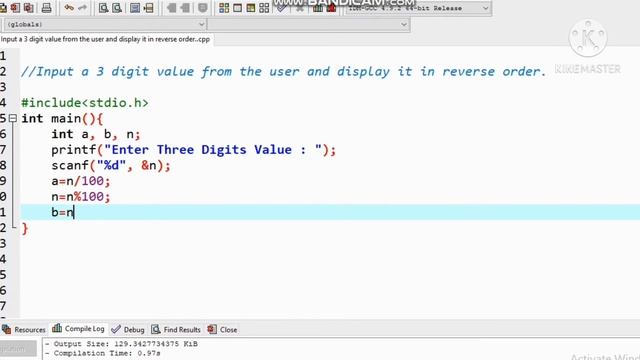Viewport: 640px width, 360px height.
Task: Click the 'int main(){' line
Action: pyautogui.click(x=62, y=119)
